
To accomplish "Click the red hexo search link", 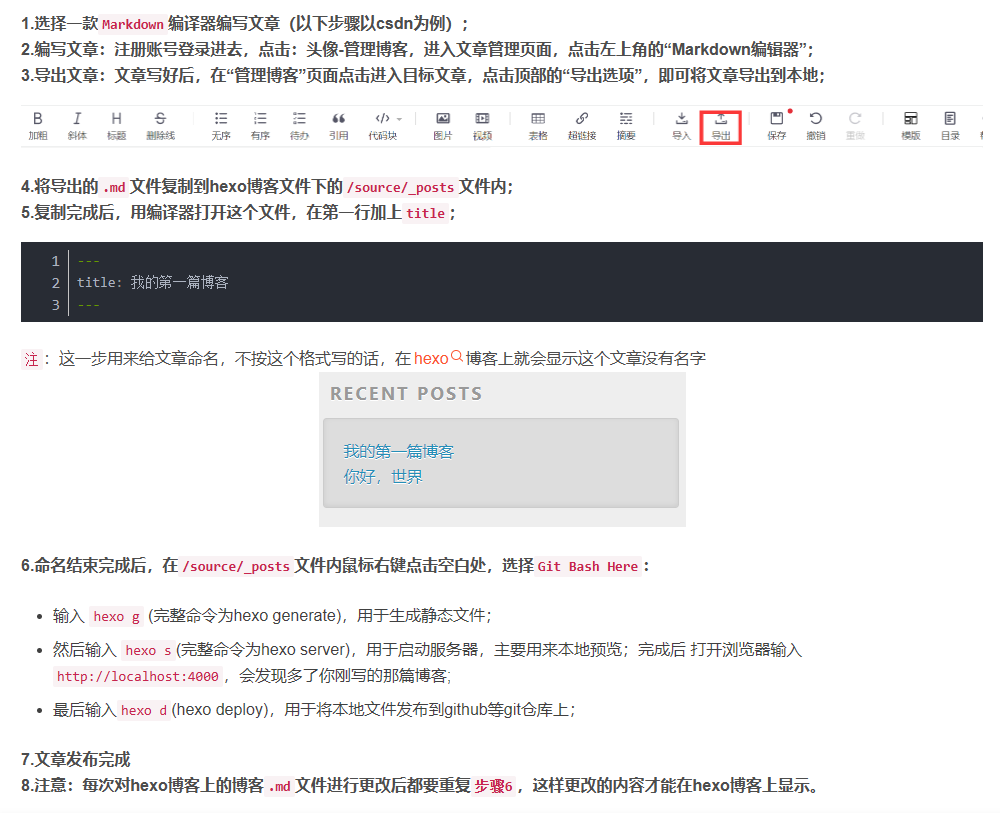I will [x=431, y=358].
